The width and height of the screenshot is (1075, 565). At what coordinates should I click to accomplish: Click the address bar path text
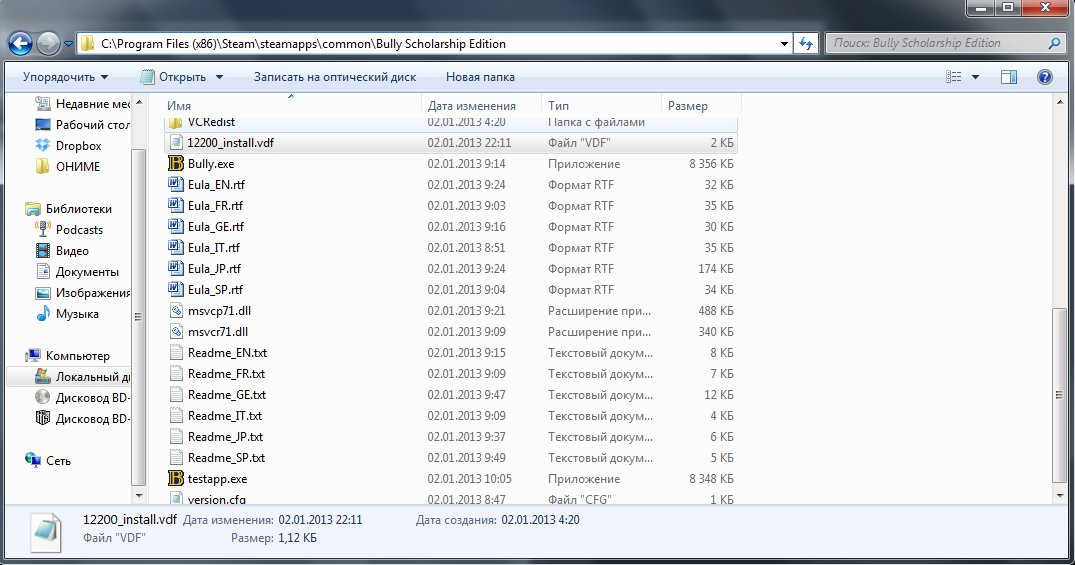(303, 43)
